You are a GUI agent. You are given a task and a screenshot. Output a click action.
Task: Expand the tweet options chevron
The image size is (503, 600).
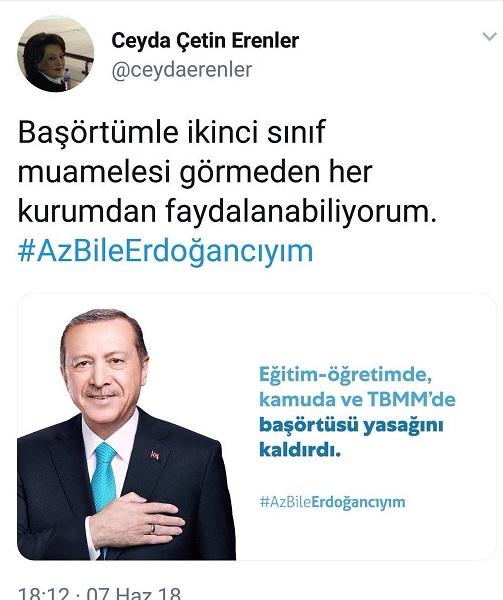pyautogui.click(x=489, y=37)
